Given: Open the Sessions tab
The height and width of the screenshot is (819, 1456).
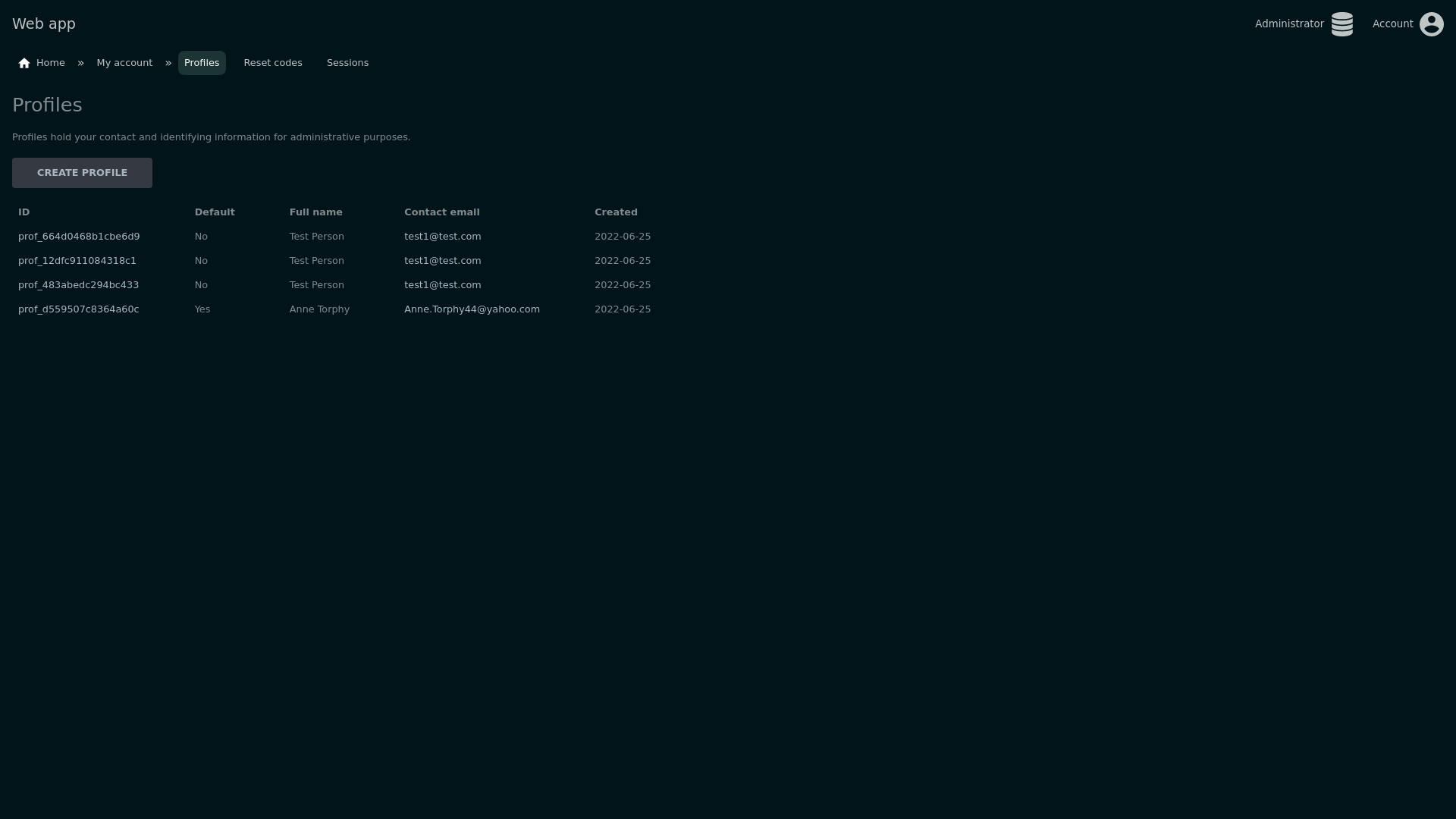Looking at the screenshot, I should coord(347,63).
